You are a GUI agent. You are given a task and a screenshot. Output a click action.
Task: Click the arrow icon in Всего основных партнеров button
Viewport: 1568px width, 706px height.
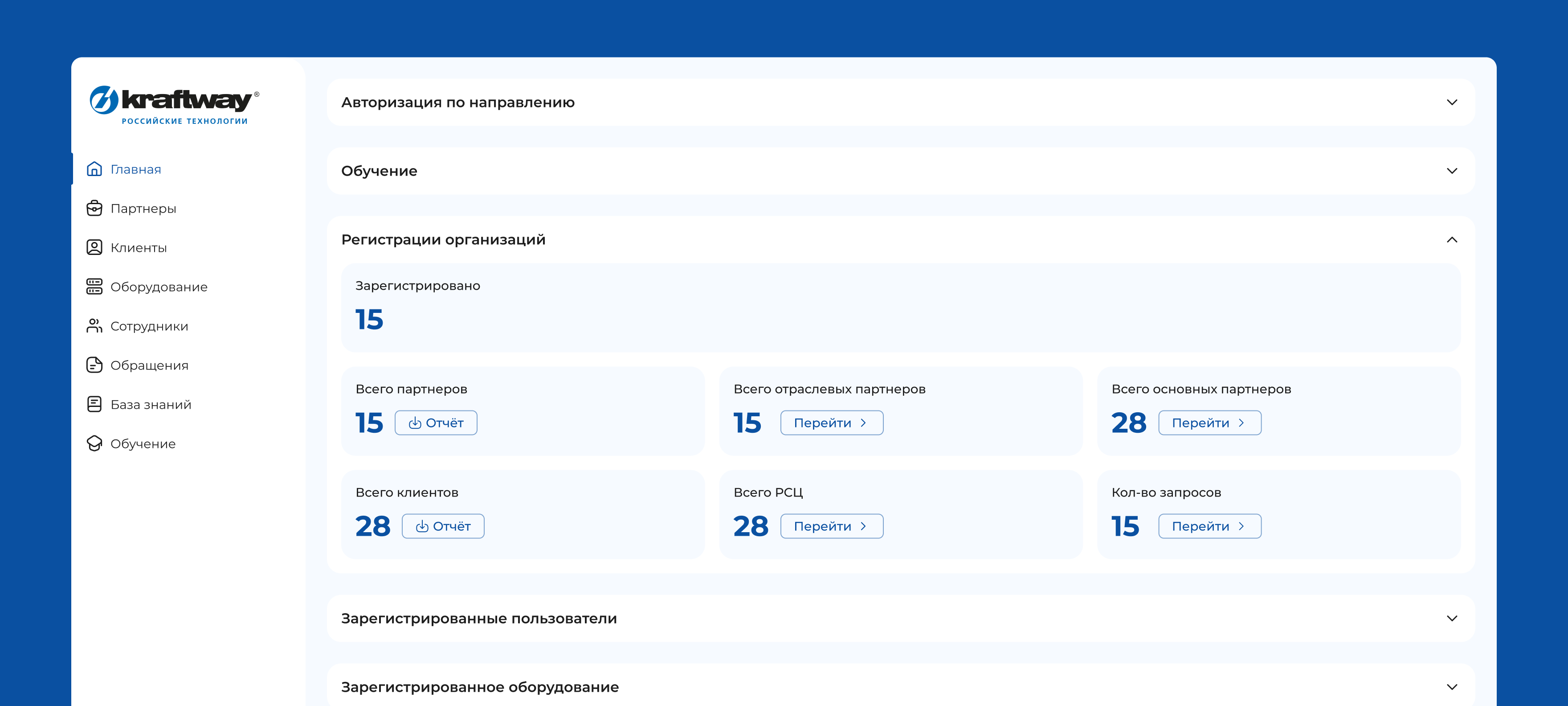1241,423
